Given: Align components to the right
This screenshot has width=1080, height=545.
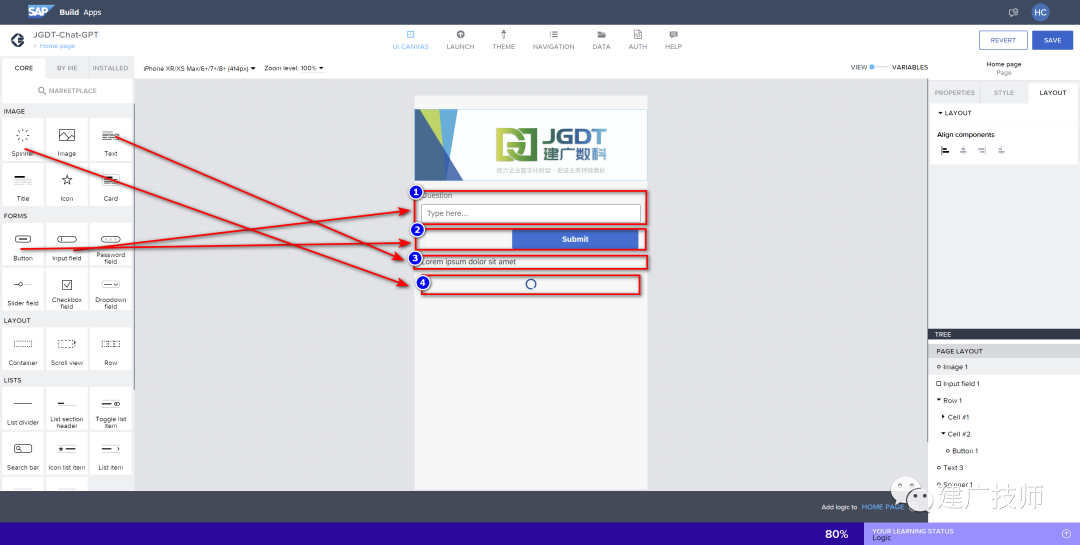Looking at the screenshot, I should [x=982, y=150].
